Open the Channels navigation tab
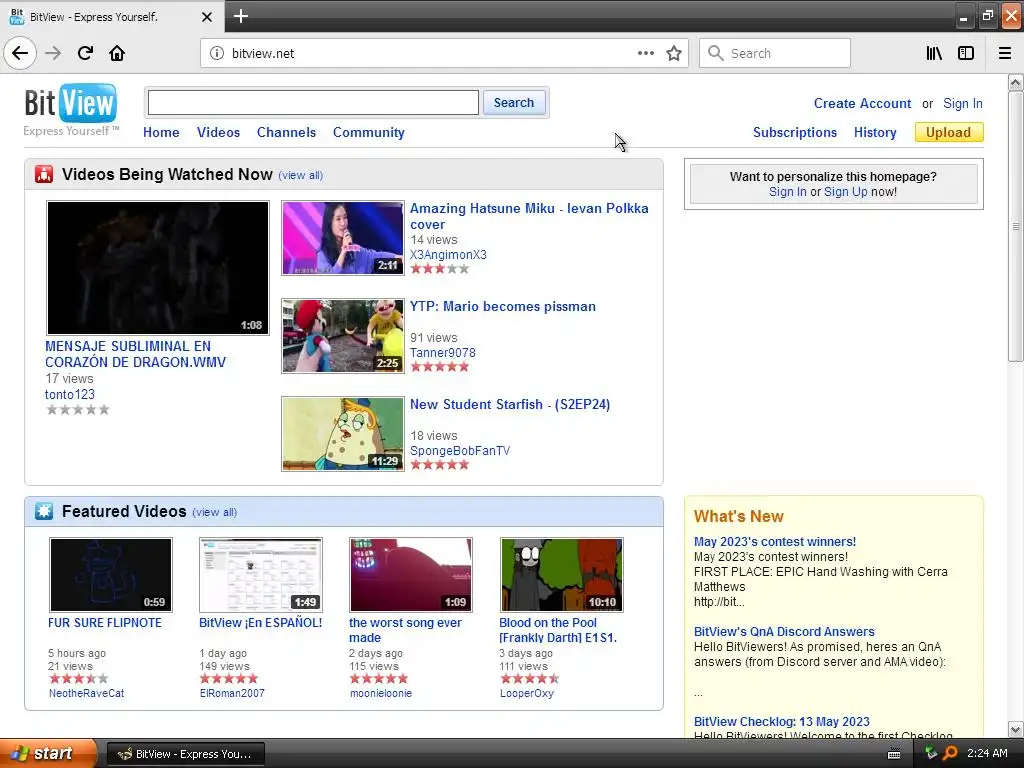Viewport: 1024px width, 768px height. (286, 133)
